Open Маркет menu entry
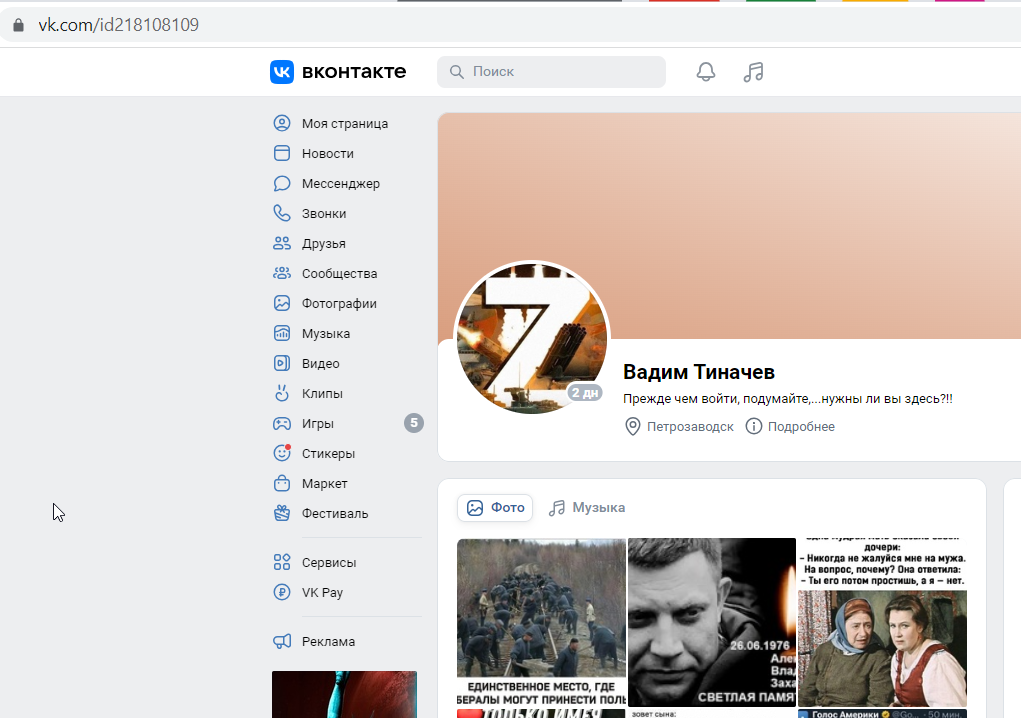 [x=324, y=484]
